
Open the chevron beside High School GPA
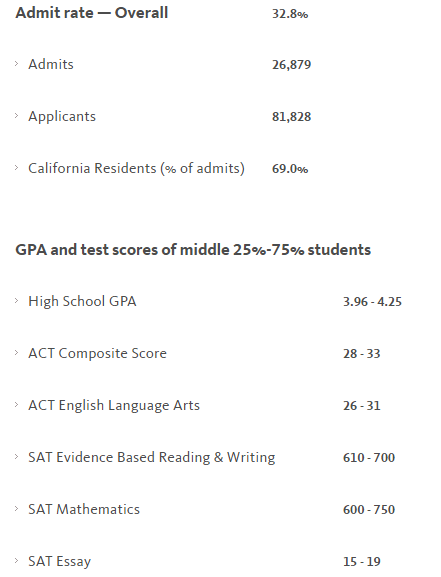tap(17, 301)
